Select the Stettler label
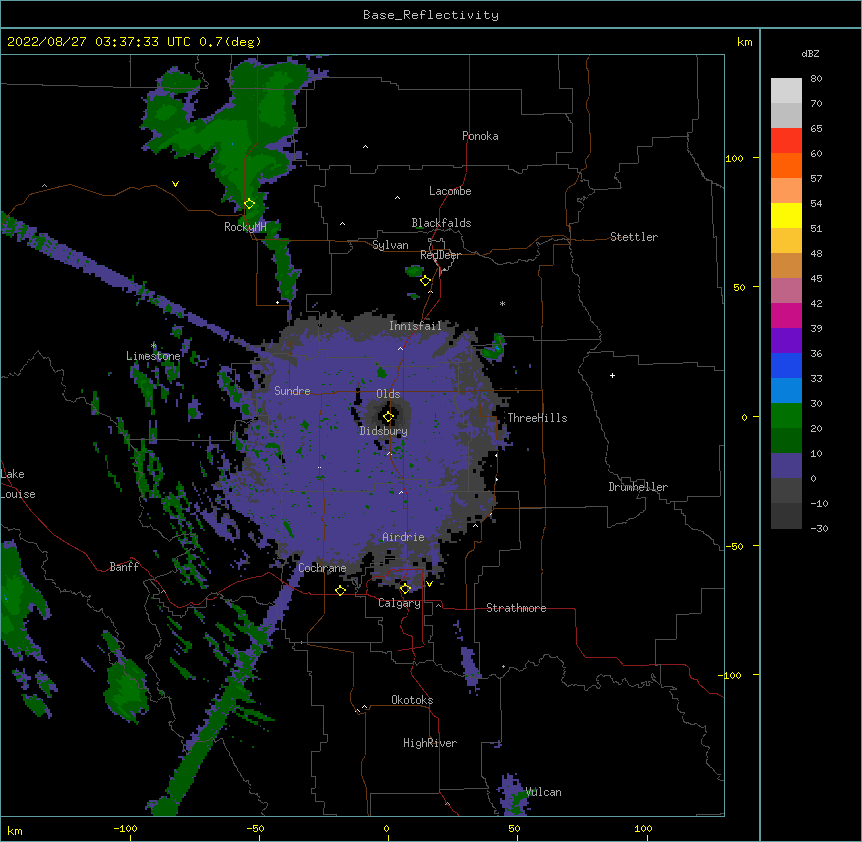Viewport: 862px width, 842px height. pos(634,237)
